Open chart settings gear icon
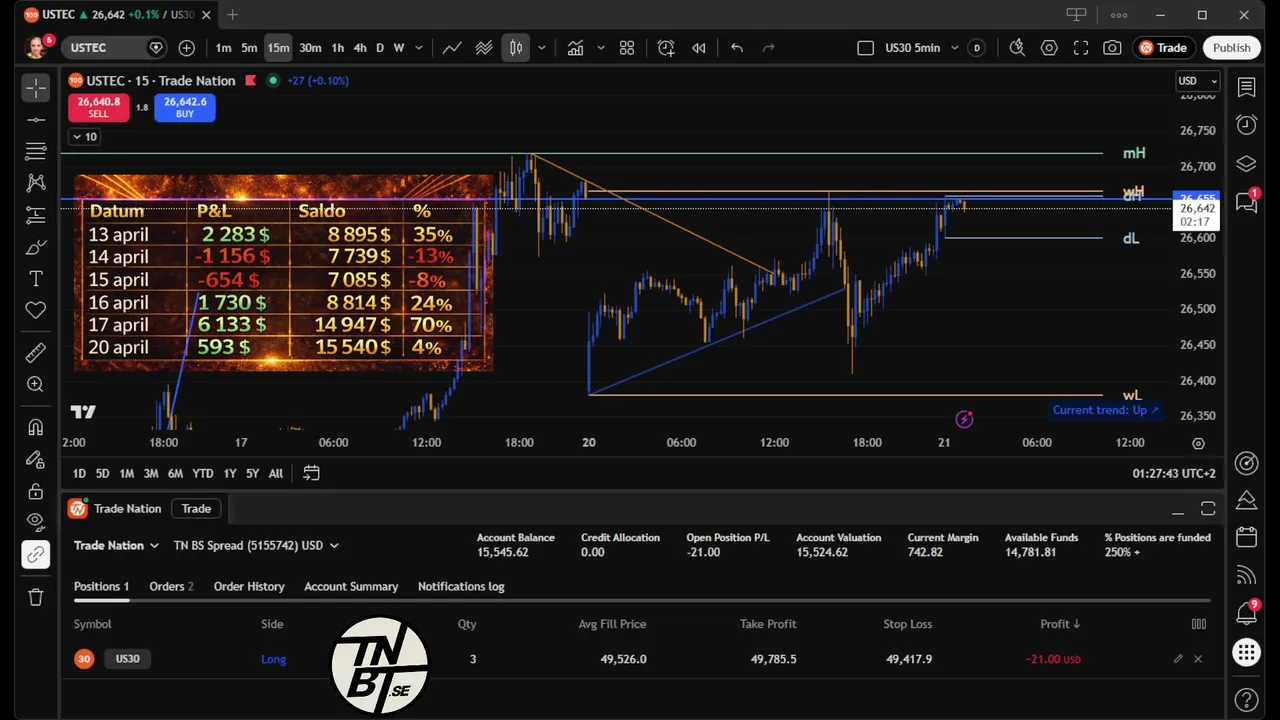Image resolution: width=1280 pixels, height=720 pixels. pyautogui.click(x=1049, y=48)
